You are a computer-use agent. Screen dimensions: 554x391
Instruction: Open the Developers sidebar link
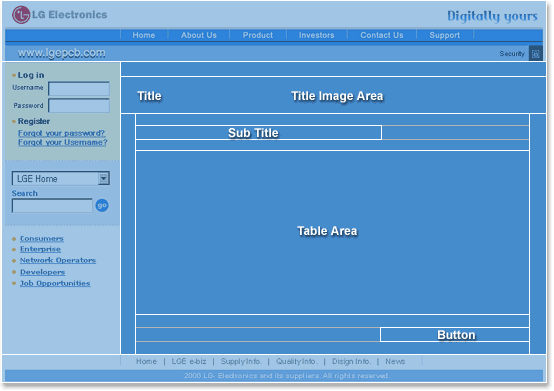(x=42, y=272)
